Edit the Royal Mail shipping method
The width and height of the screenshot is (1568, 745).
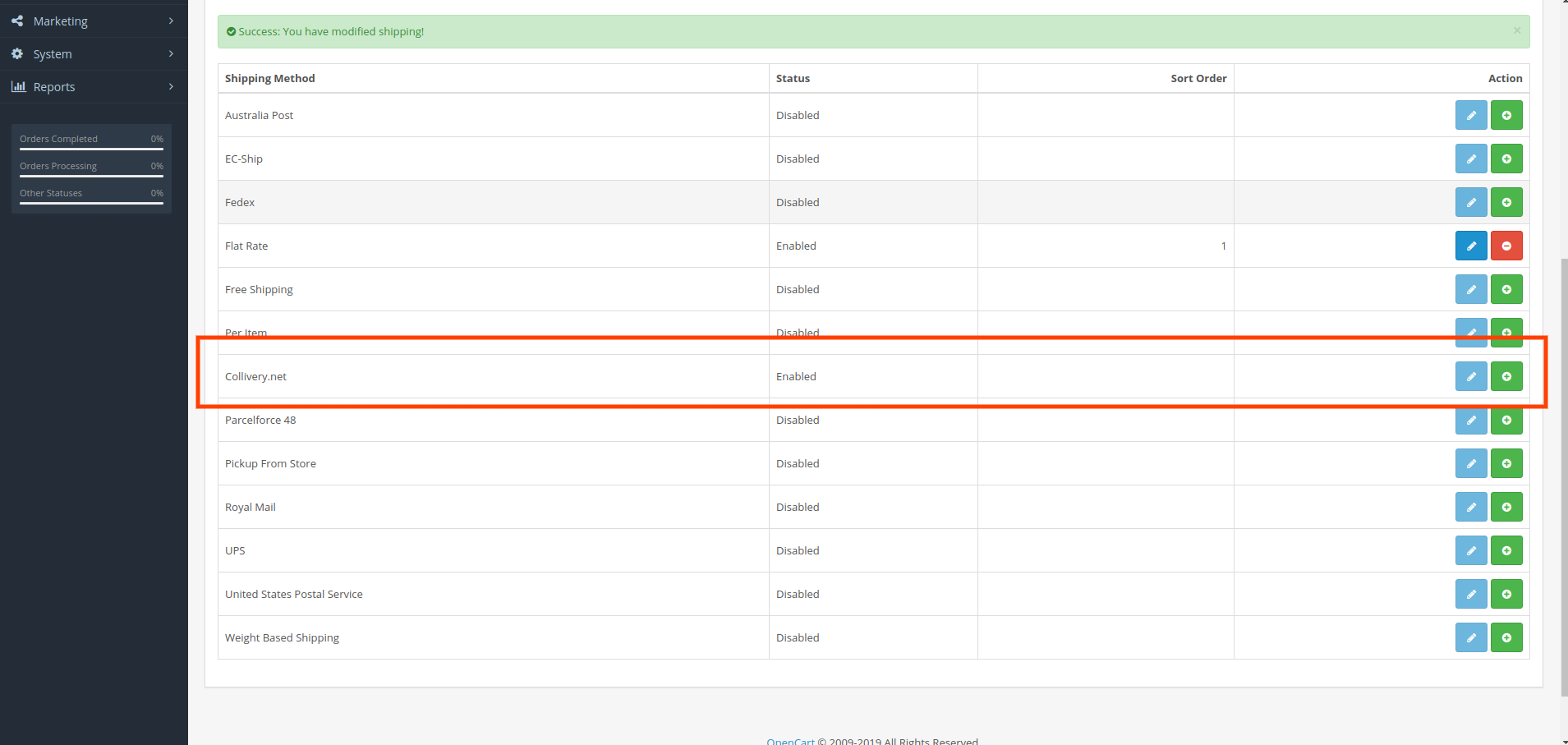click(1470, 507)
